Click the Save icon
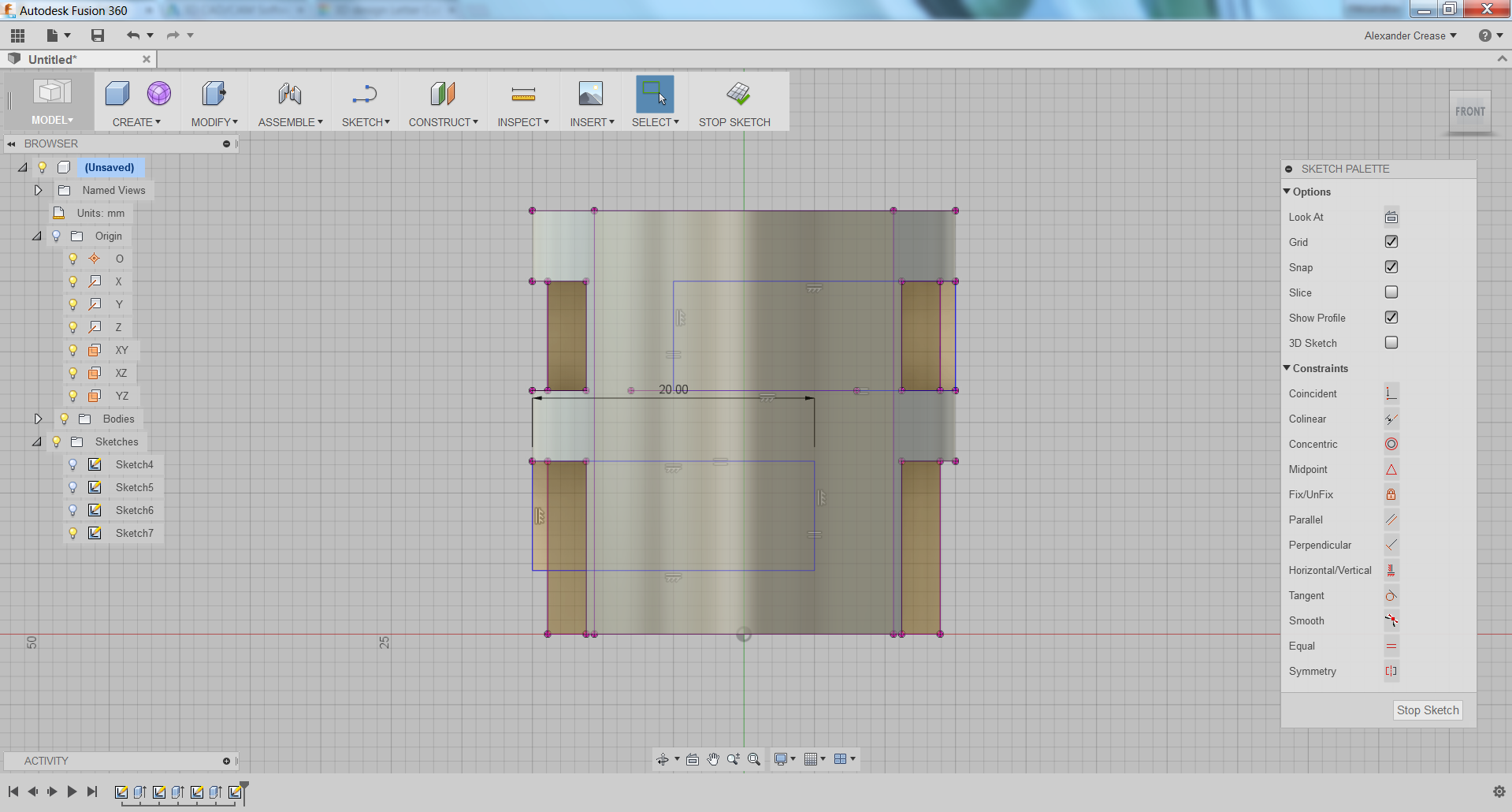 [98, 35]
